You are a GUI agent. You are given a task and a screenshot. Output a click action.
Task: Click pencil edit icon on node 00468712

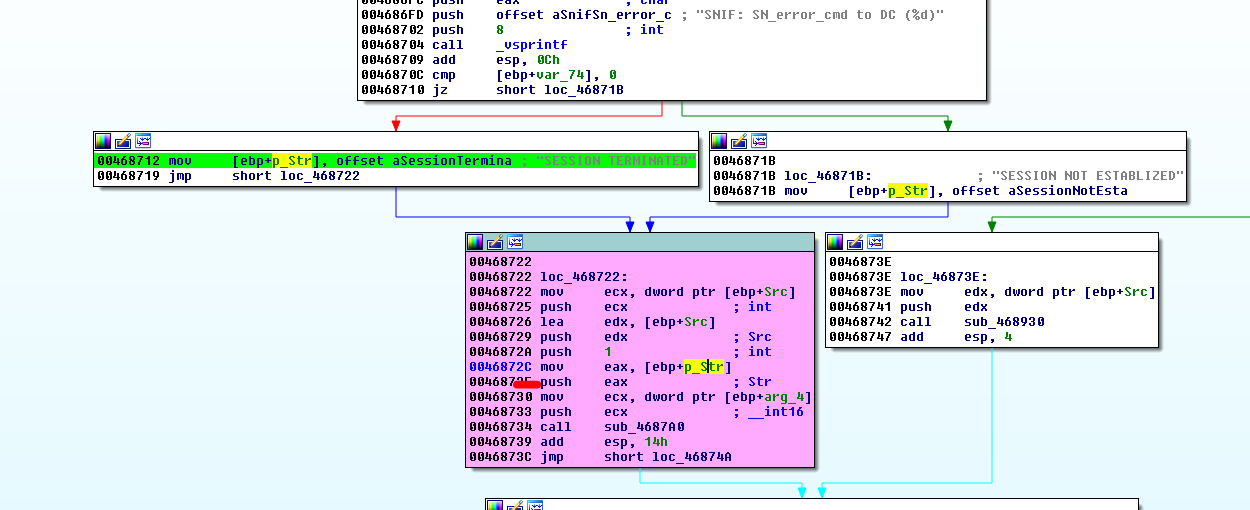pyautogui.click(x=123, y=141)
